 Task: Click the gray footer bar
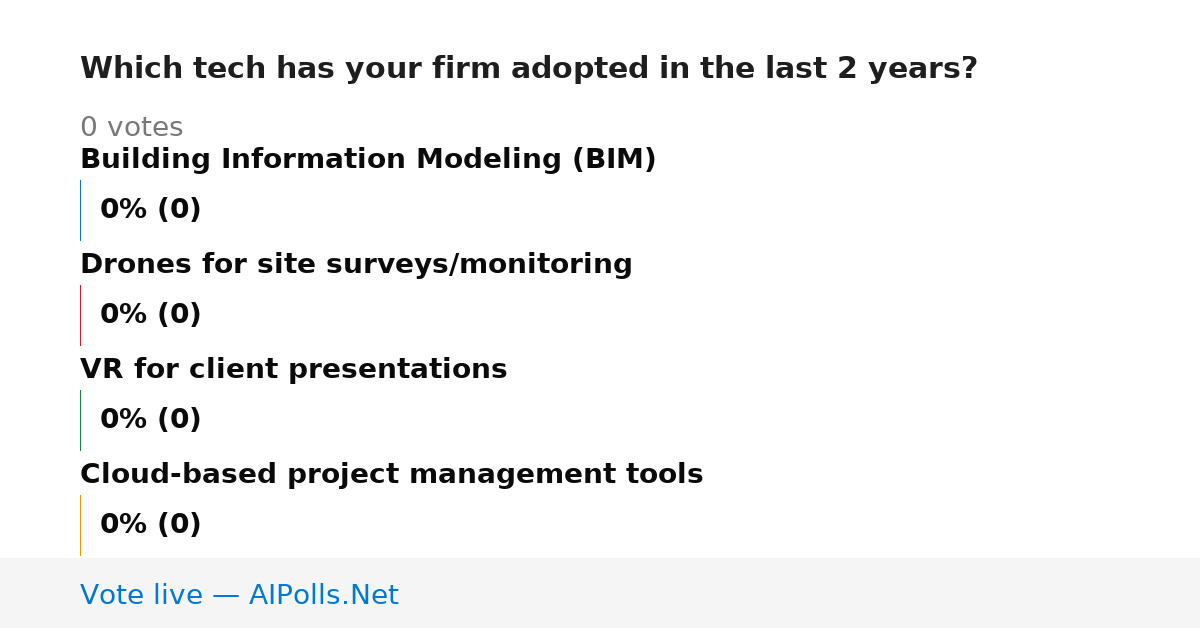click(x=600, y=593)
